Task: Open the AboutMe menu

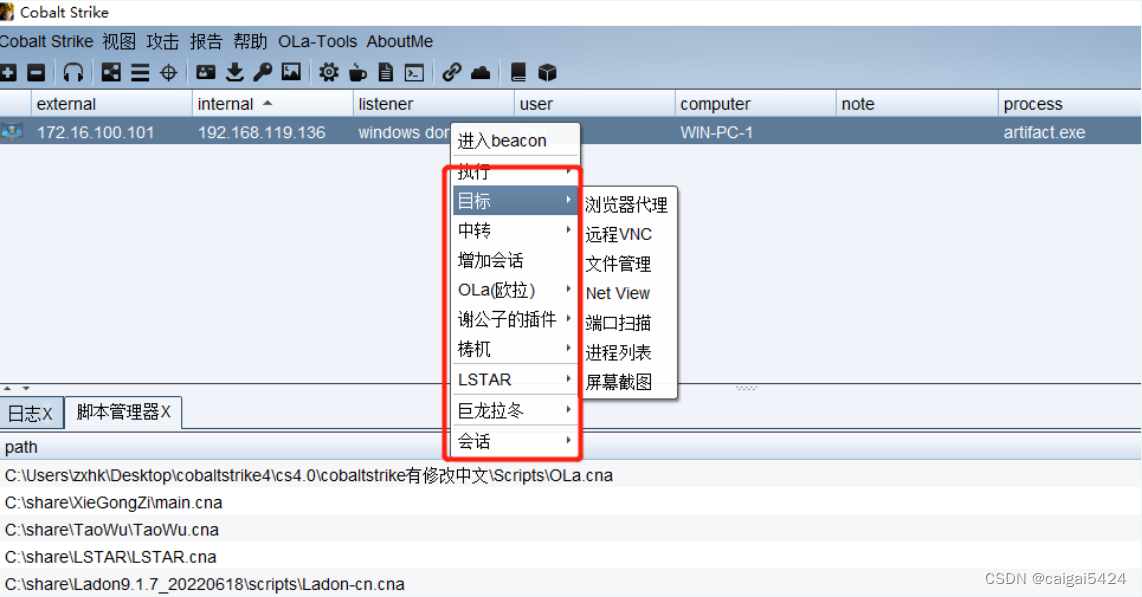Action: 400,41
